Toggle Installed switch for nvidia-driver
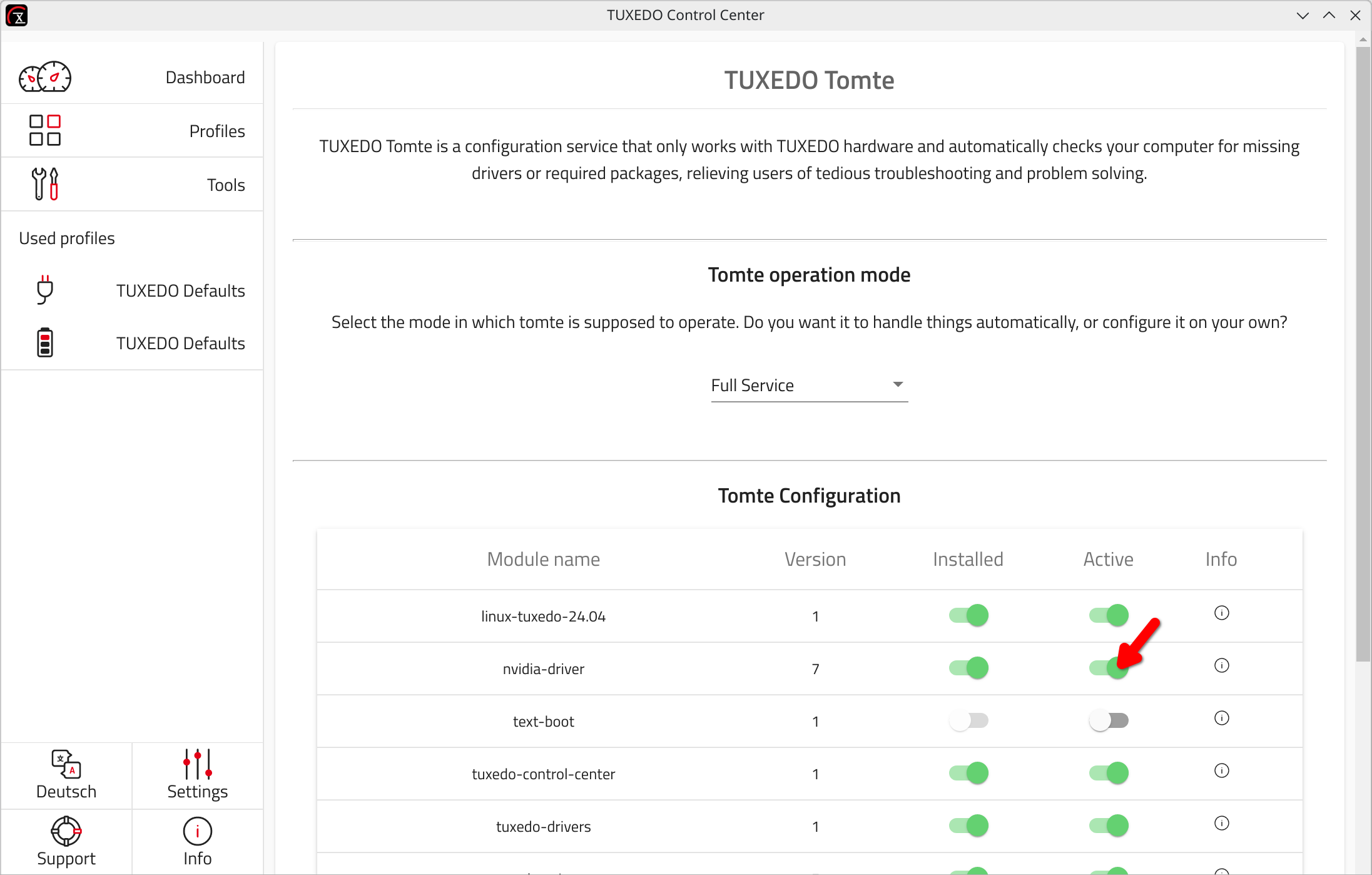The width and height of the screenshot is (1372, 875). tap(968, 668)
